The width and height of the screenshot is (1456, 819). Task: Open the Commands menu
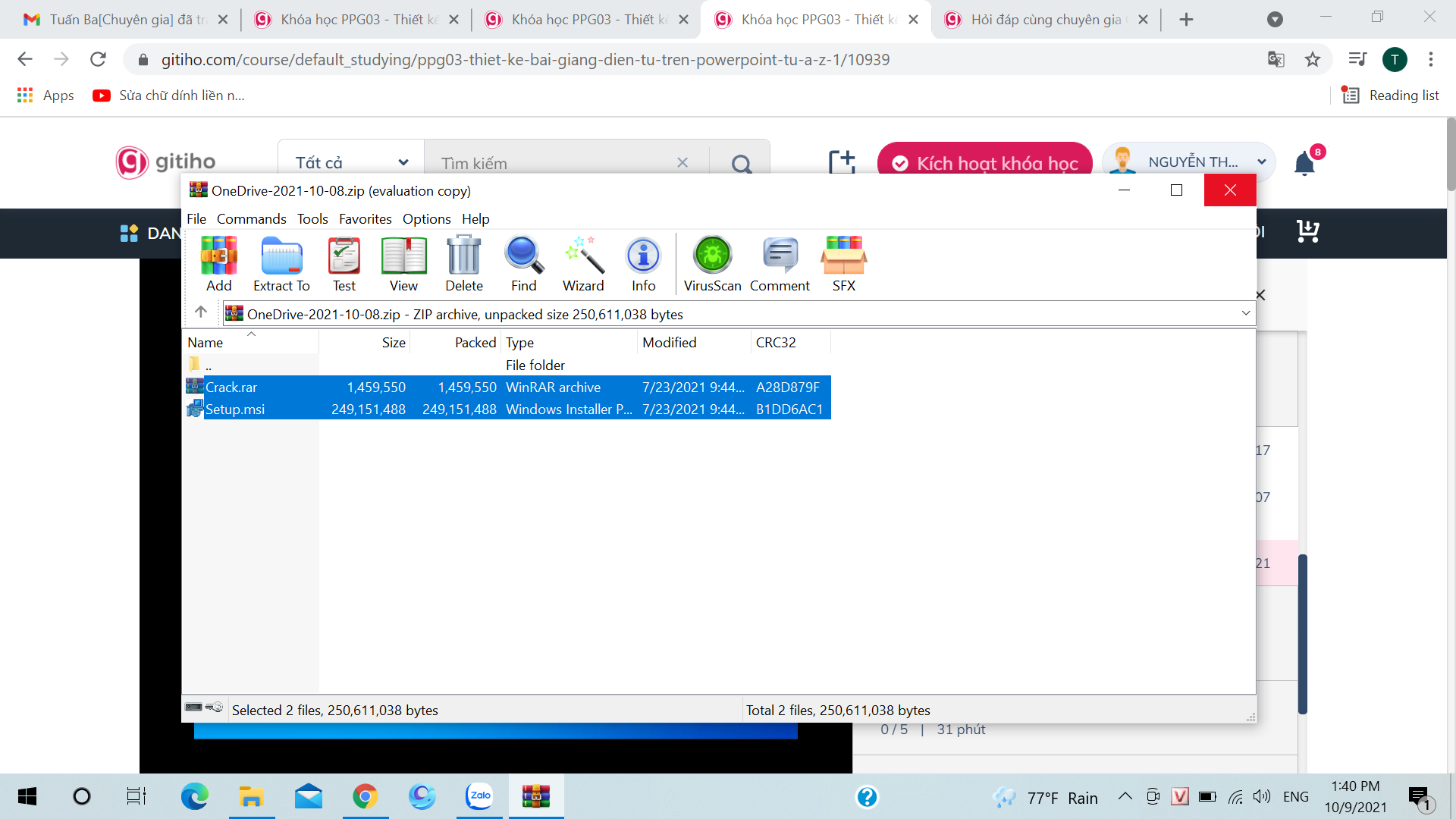click(252, 219)
